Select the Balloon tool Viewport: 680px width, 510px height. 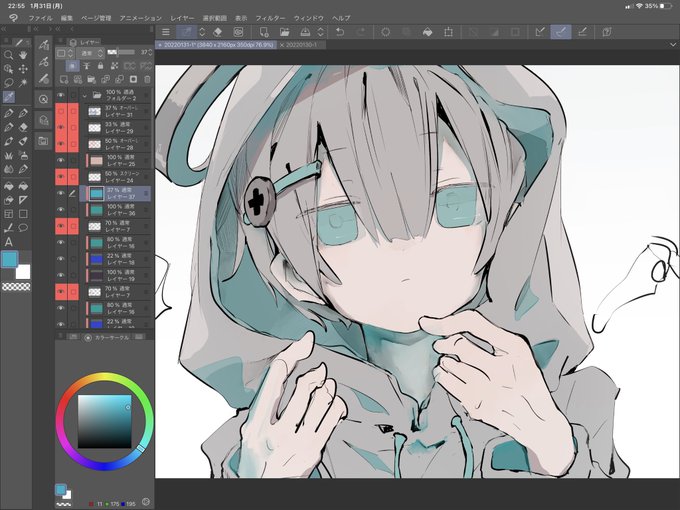coord(23,228)
